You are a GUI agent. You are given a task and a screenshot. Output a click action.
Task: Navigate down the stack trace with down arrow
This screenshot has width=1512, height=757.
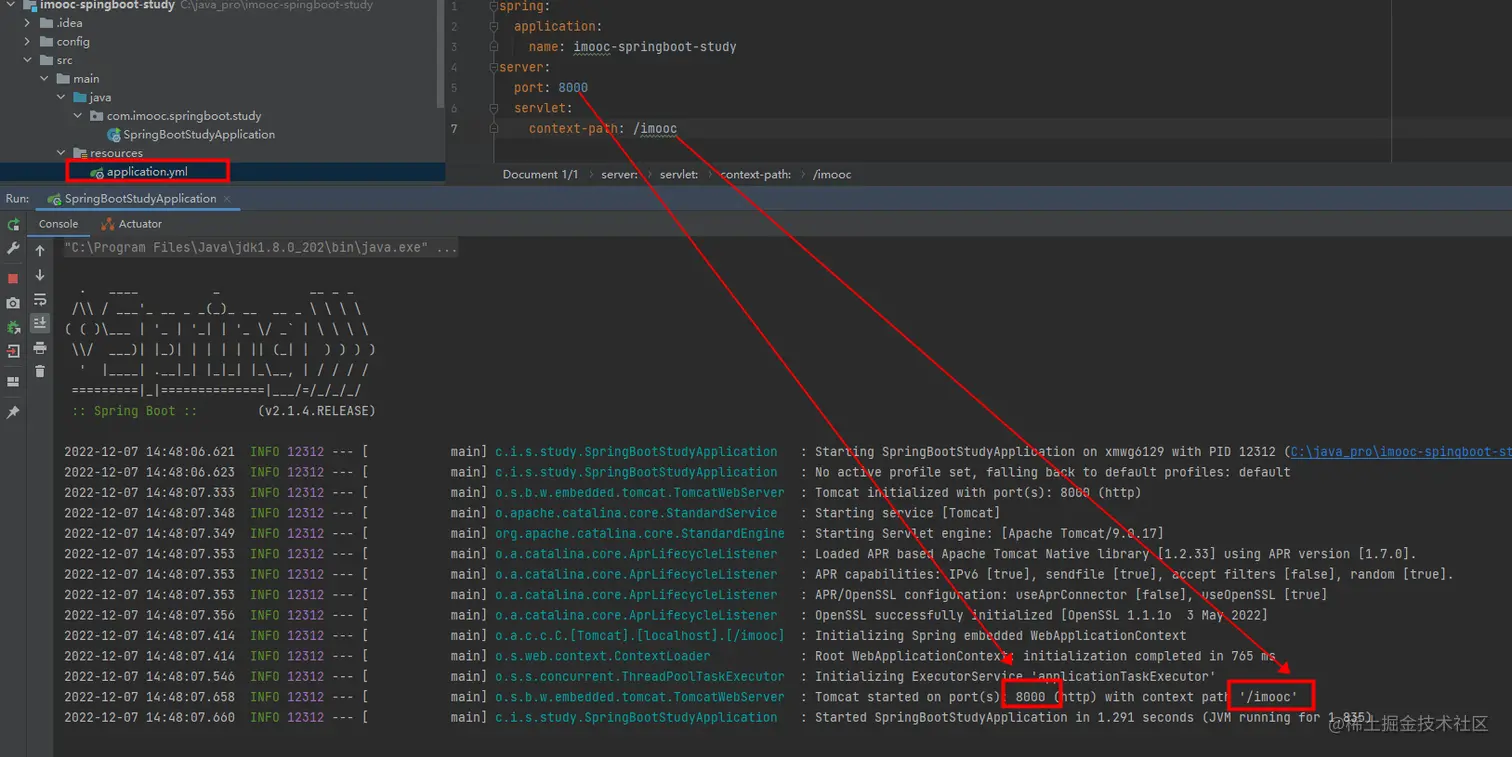(40, 275)
